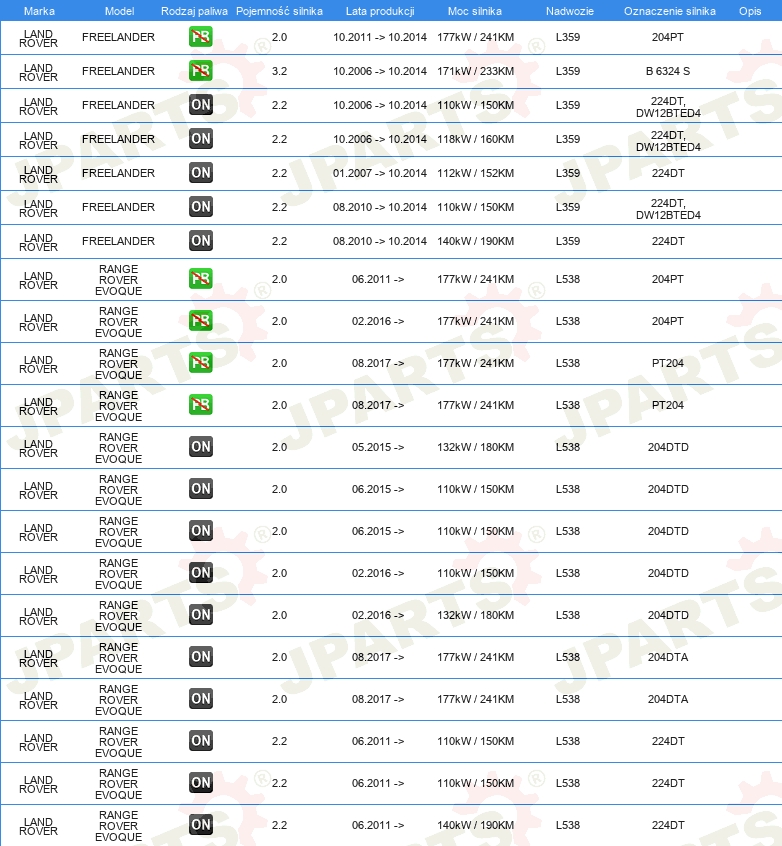Click the ON diesel icon in the Evoque 02.2016 110kW / 150KM row
Viewport: 782px width, 846px height.
tap(201, 573)
